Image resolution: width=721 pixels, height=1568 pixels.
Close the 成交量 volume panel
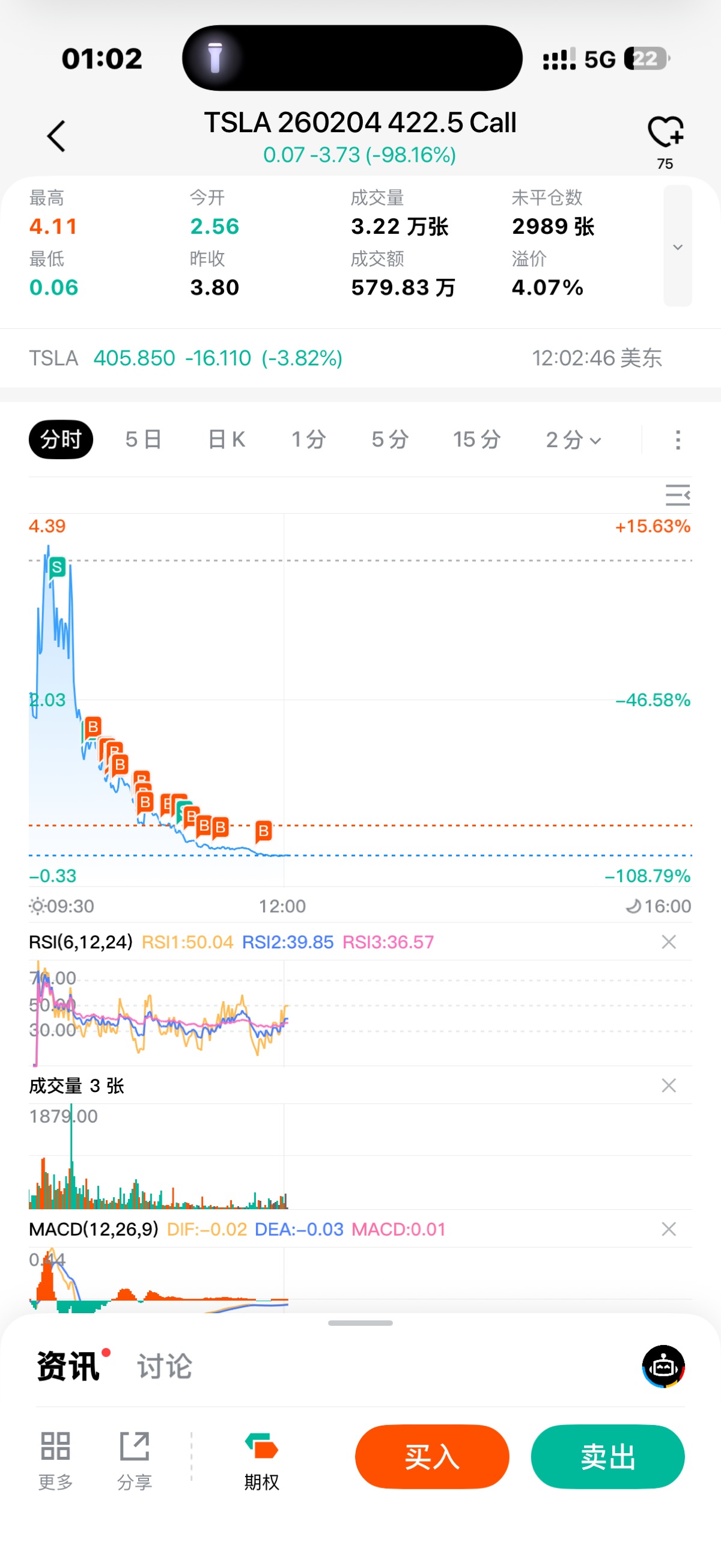point(669,1085)
